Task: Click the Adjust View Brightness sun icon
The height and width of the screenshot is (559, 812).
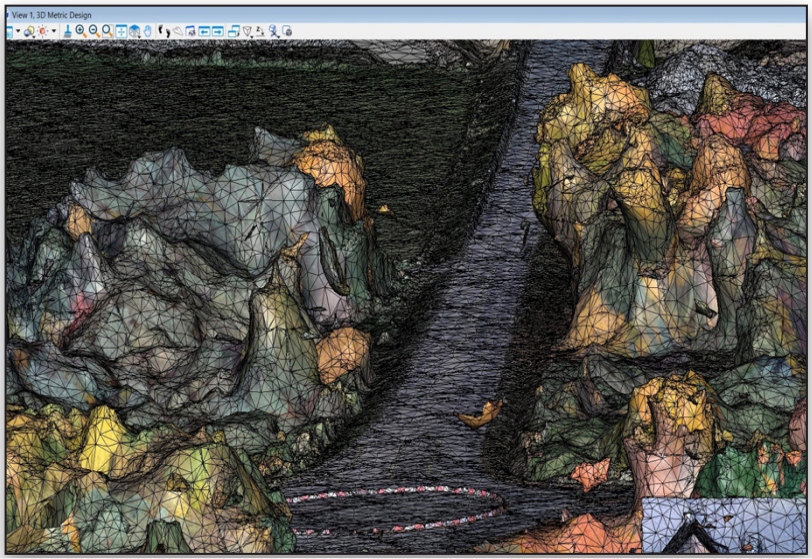Action: coord(42,31)
